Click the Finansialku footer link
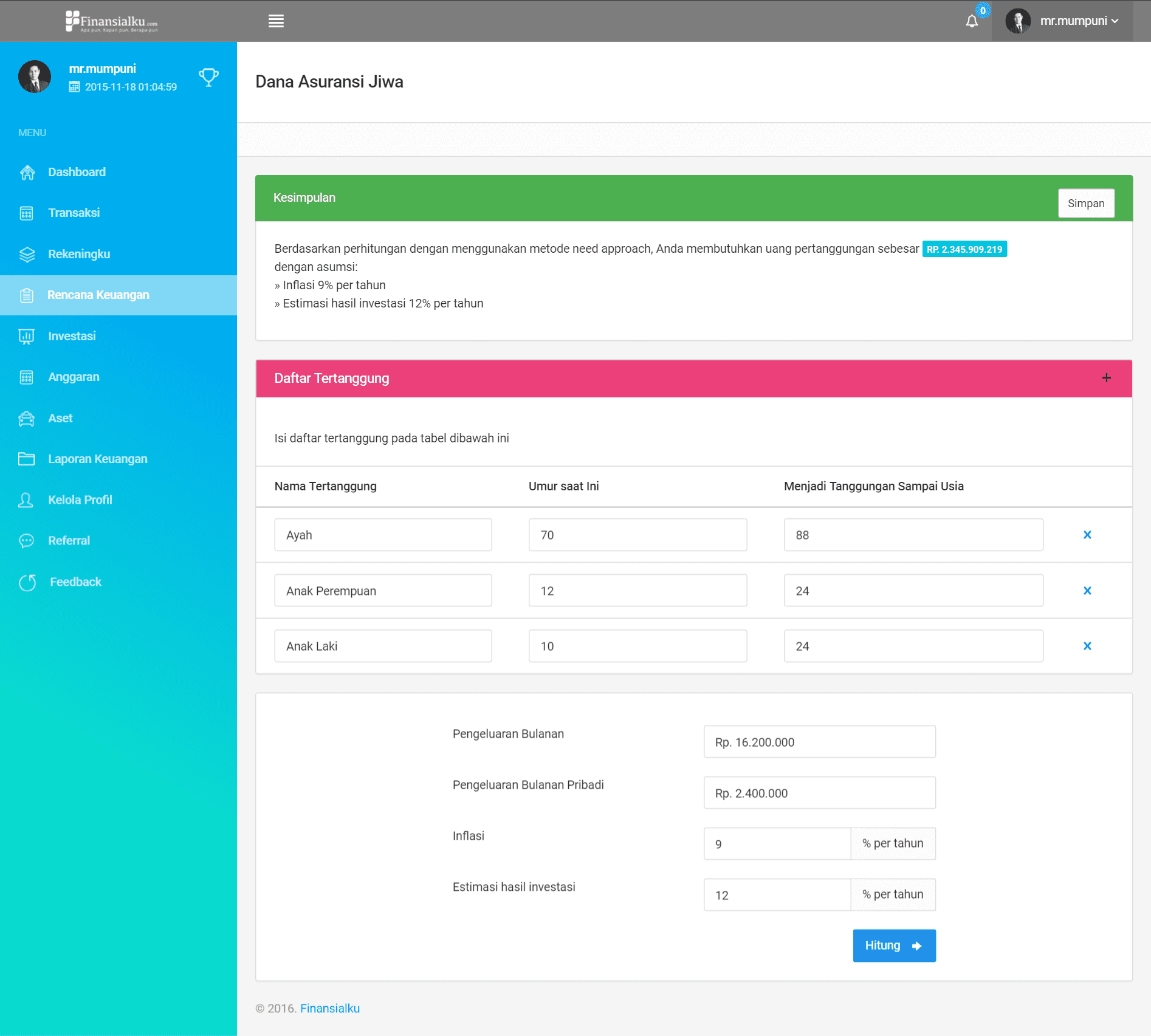The height and width of the screenshot is (1036, 1151). (330, 1008)
